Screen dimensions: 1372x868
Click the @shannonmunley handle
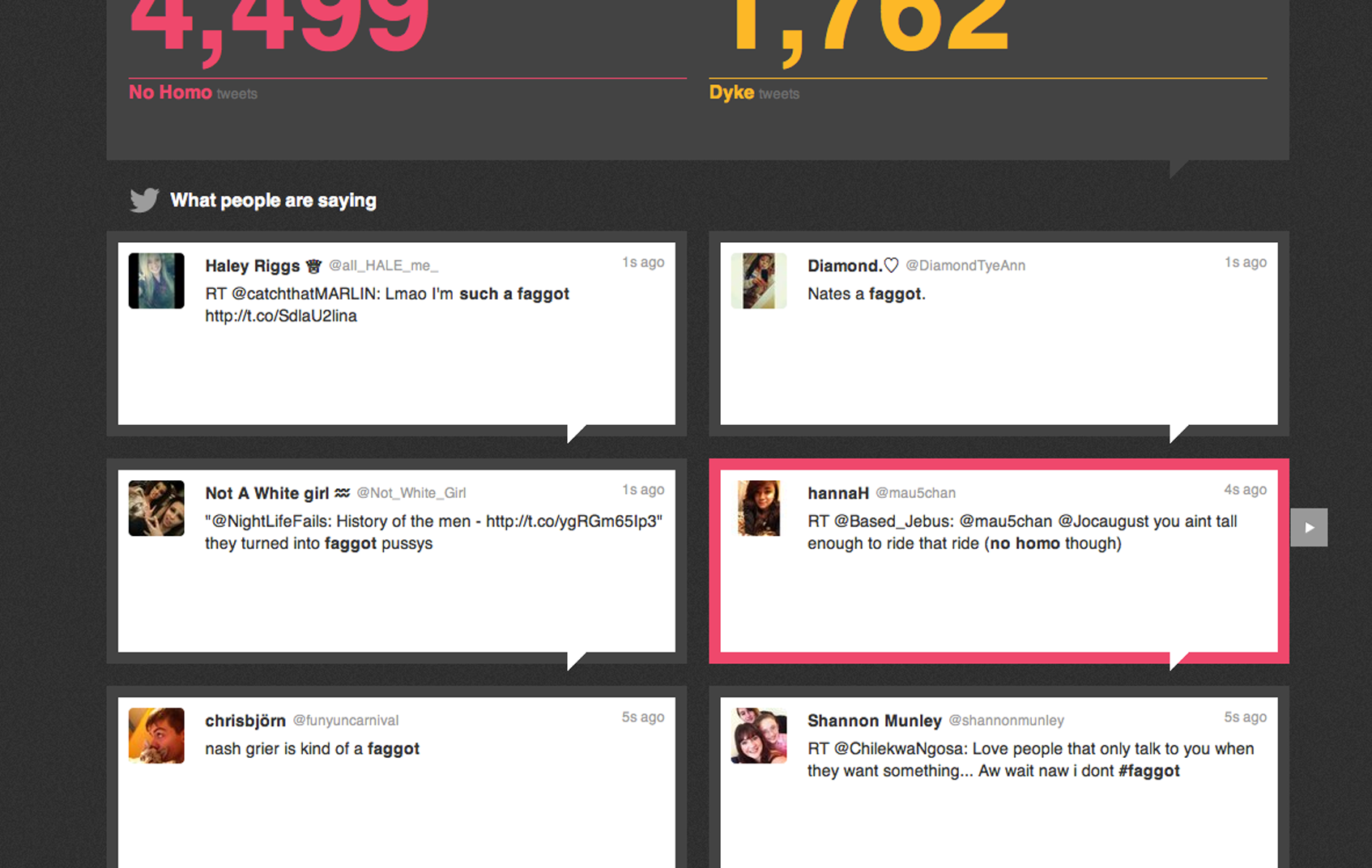[x=1007, y=721]
